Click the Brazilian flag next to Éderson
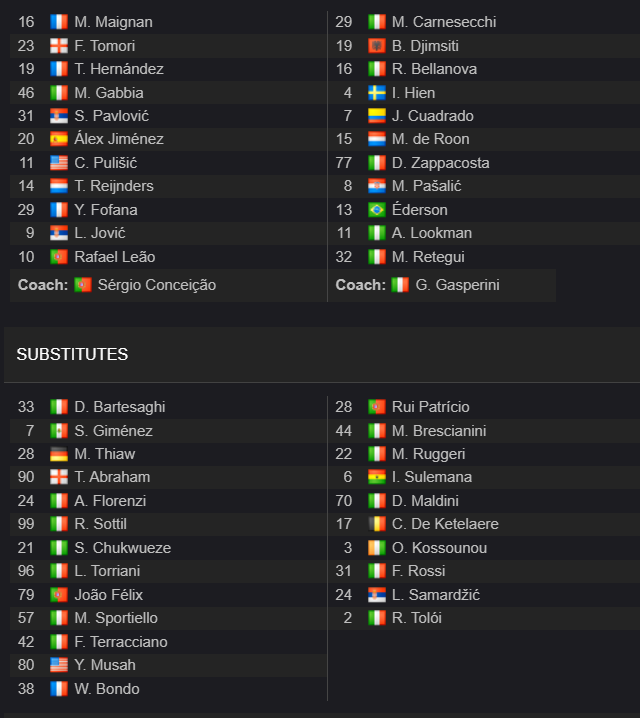The height and width of the screenshot is (718, 640). [377, 210]
